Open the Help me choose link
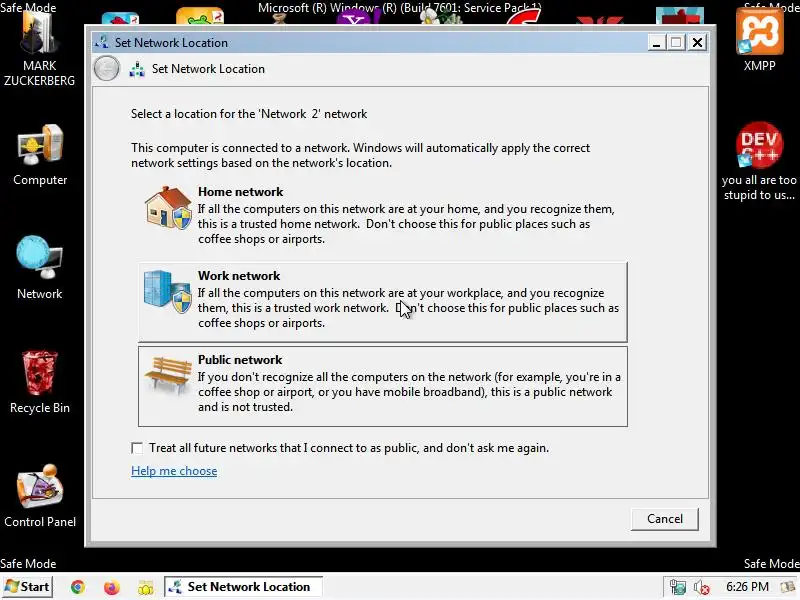The image size is (800, 600). tap(174, 471)
